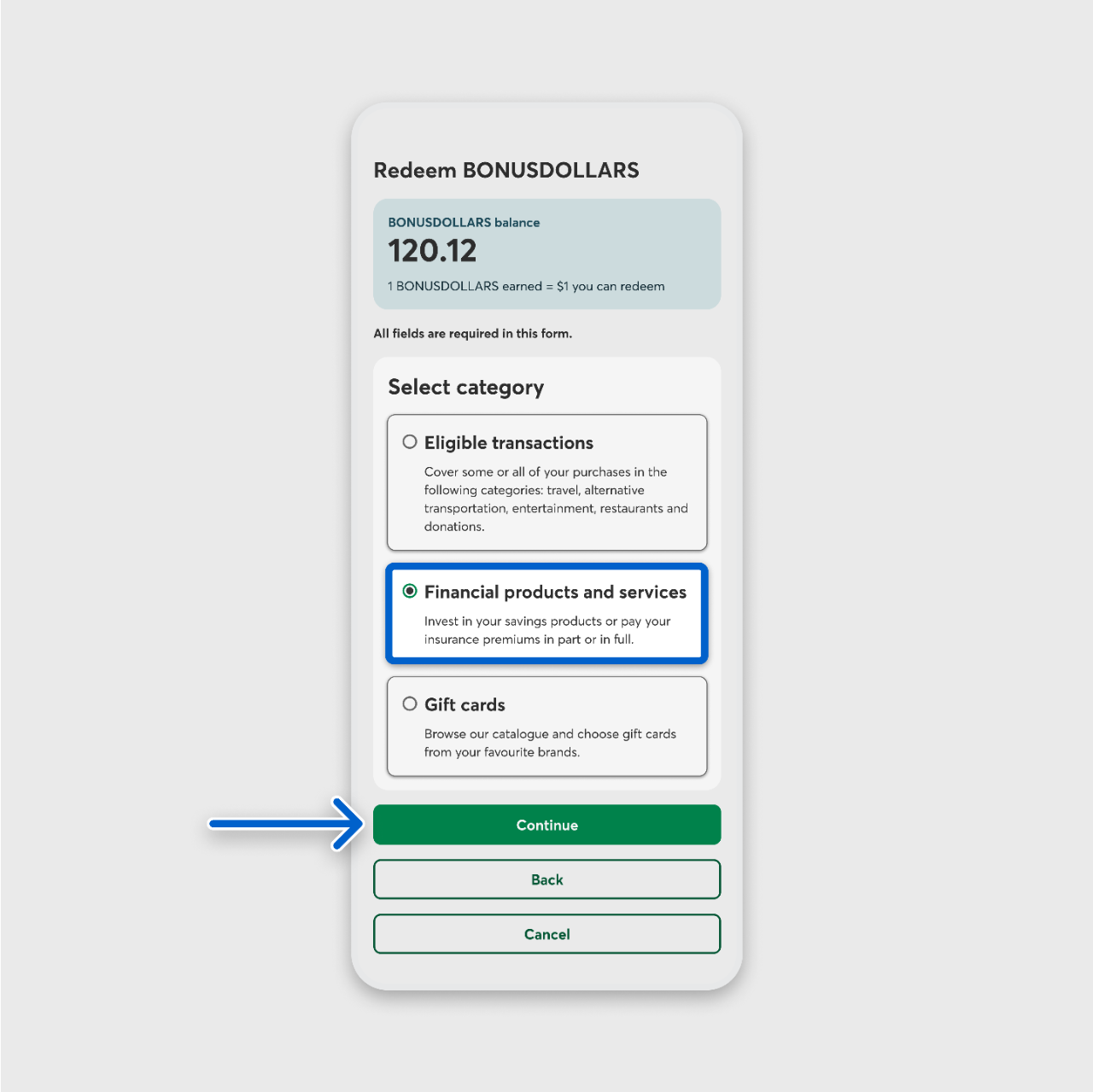Click the BONUSDOLLARS balance label

(464, 222)
